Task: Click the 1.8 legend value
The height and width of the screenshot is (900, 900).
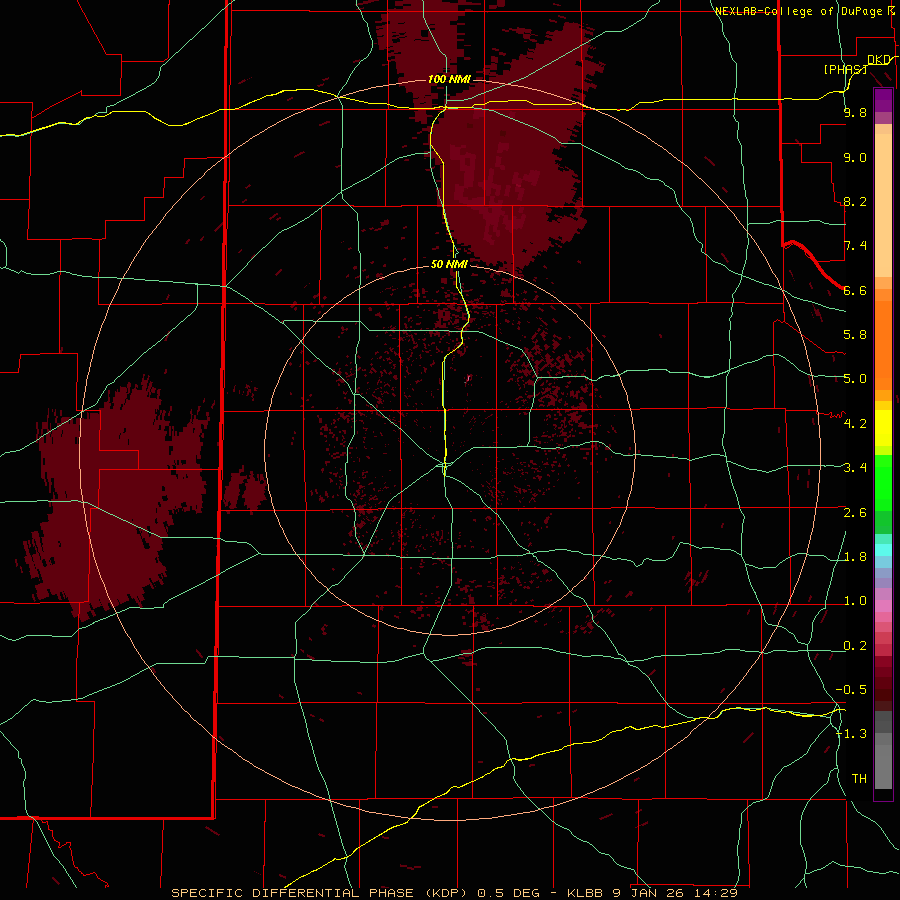Action: 855,557
